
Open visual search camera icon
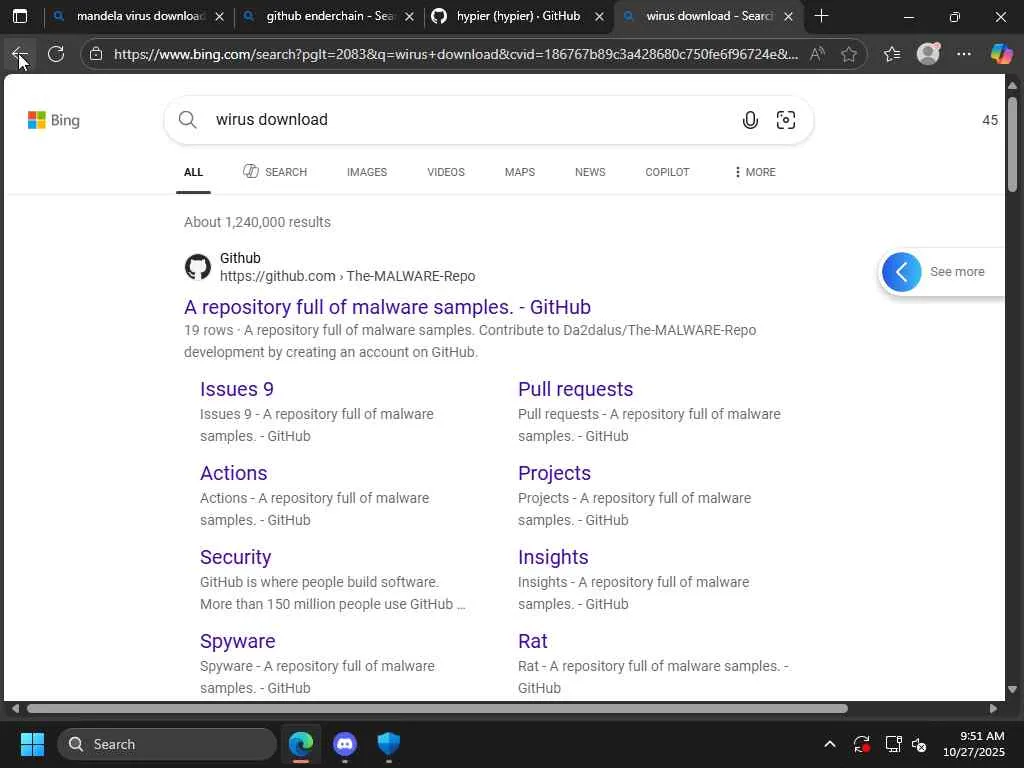click(x=786, y=120)
